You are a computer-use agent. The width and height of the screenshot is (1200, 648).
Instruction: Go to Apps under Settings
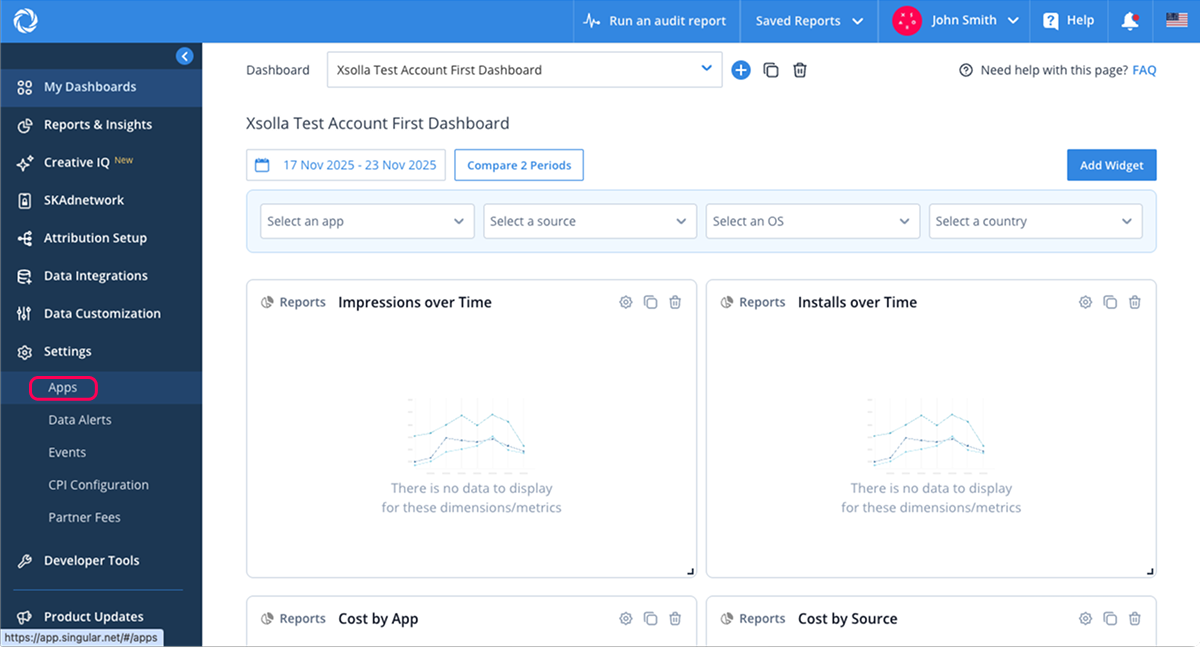[x=63, y=388]
